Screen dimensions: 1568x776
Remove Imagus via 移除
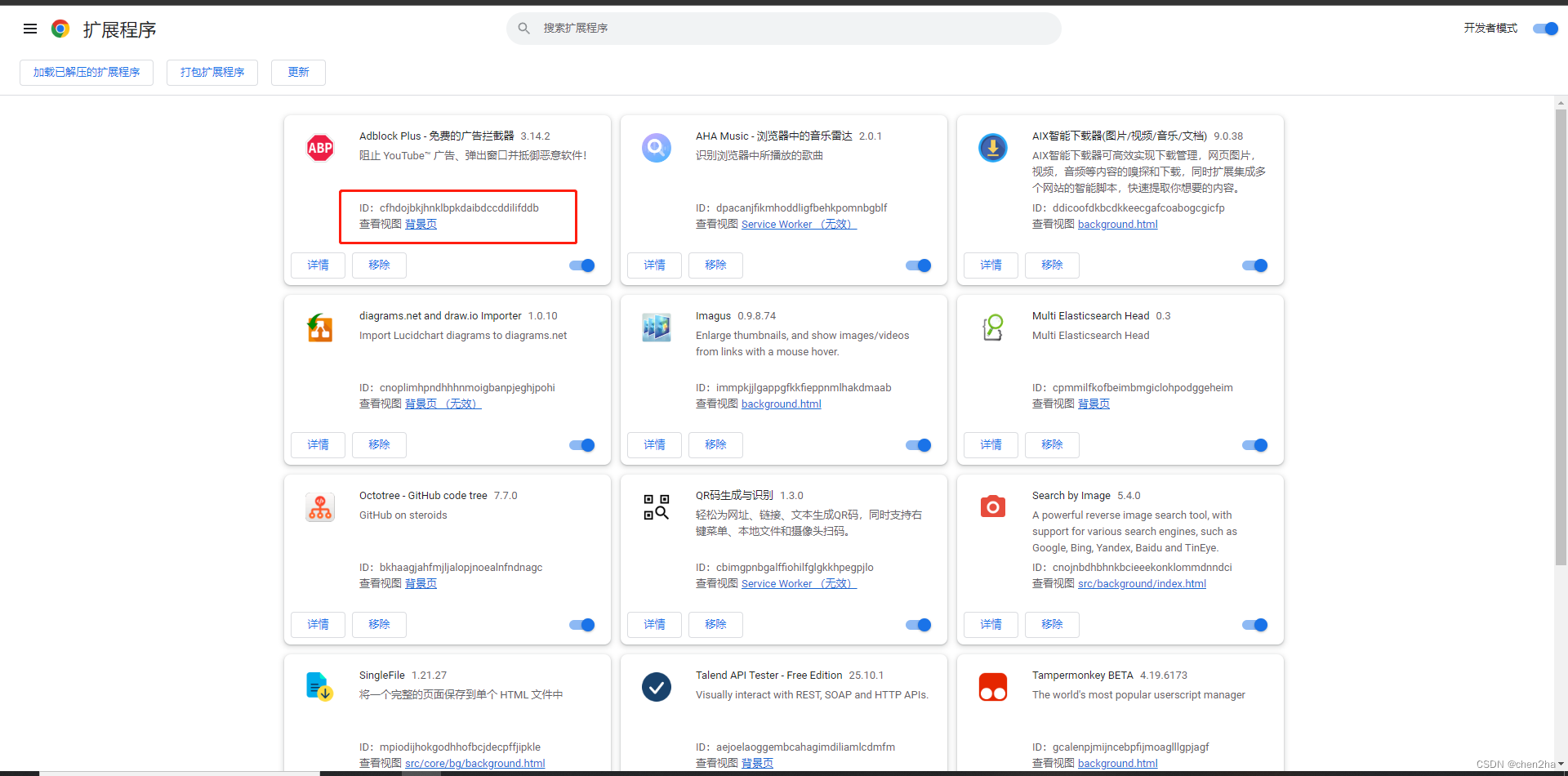coord(715,445)
